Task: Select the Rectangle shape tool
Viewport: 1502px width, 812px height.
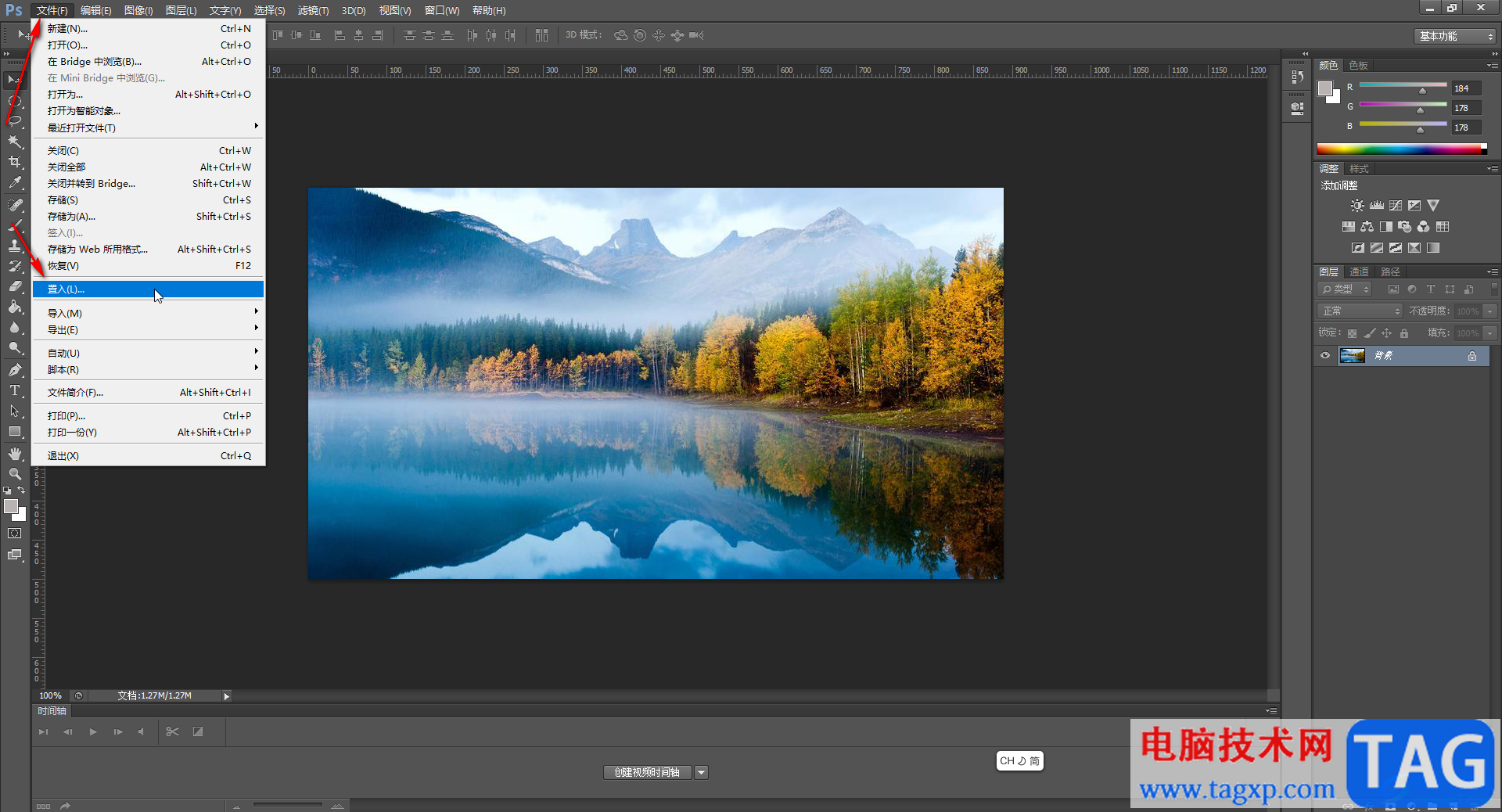Action: [x=15, y=432]
